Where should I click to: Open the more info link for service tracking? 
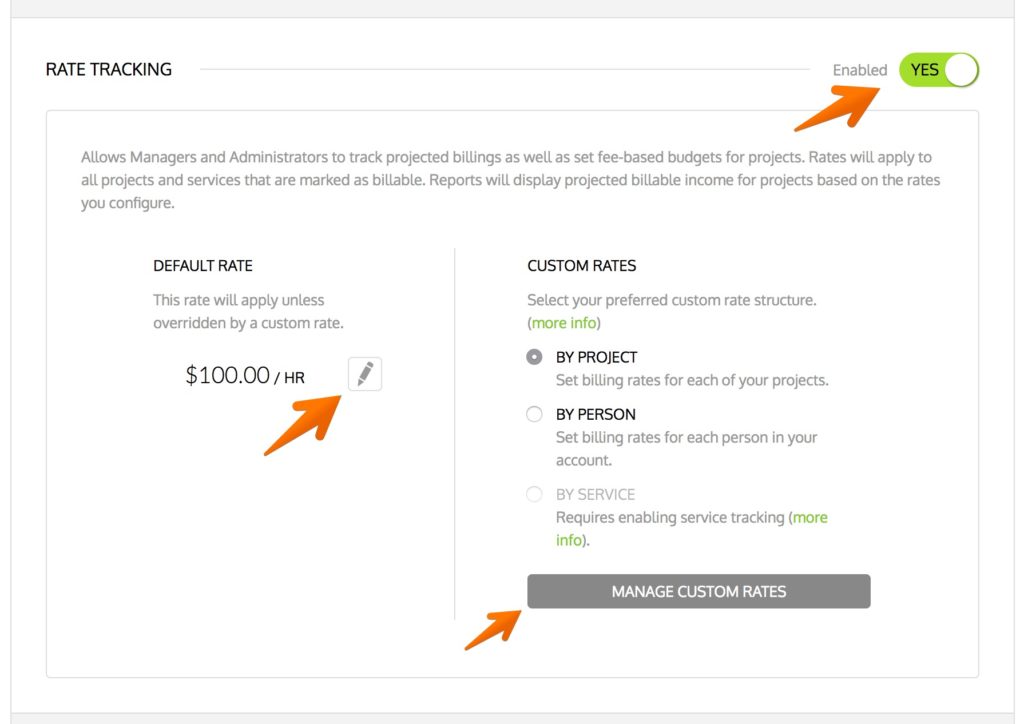click(810, 517)
